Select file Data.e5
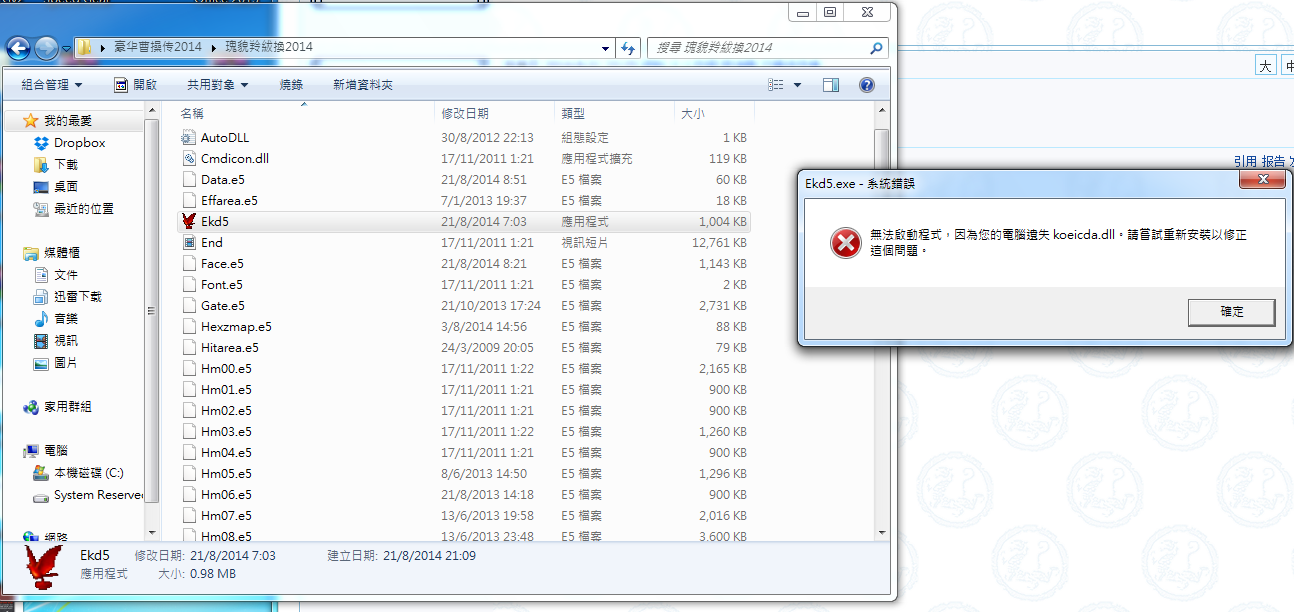 pyautogui.click(x=222, y=179)
